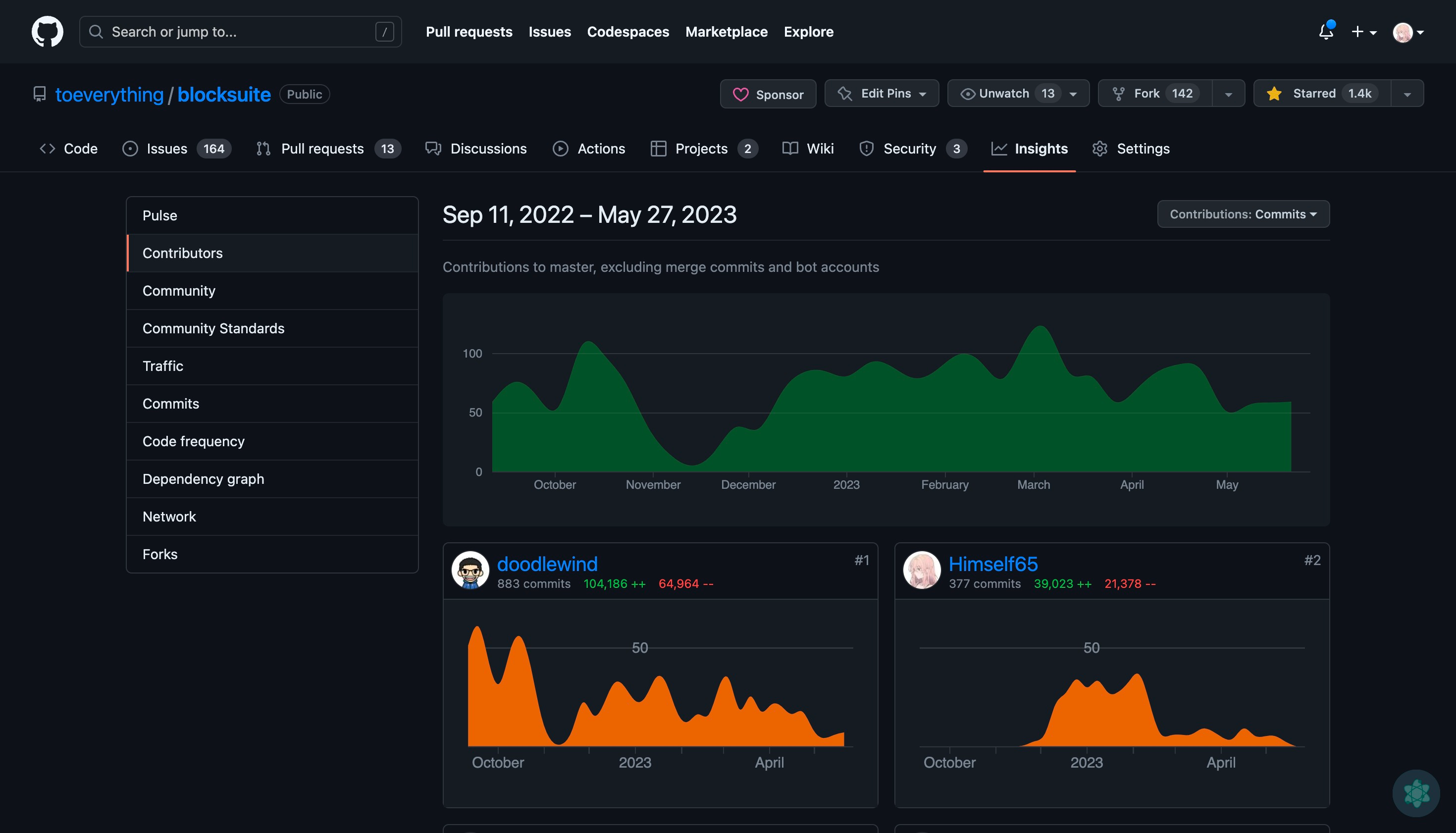Open the Unwatch dropdown
Image resolution: width=1456 pixels, height=833 pixels.
click(x=1018, y=93)
